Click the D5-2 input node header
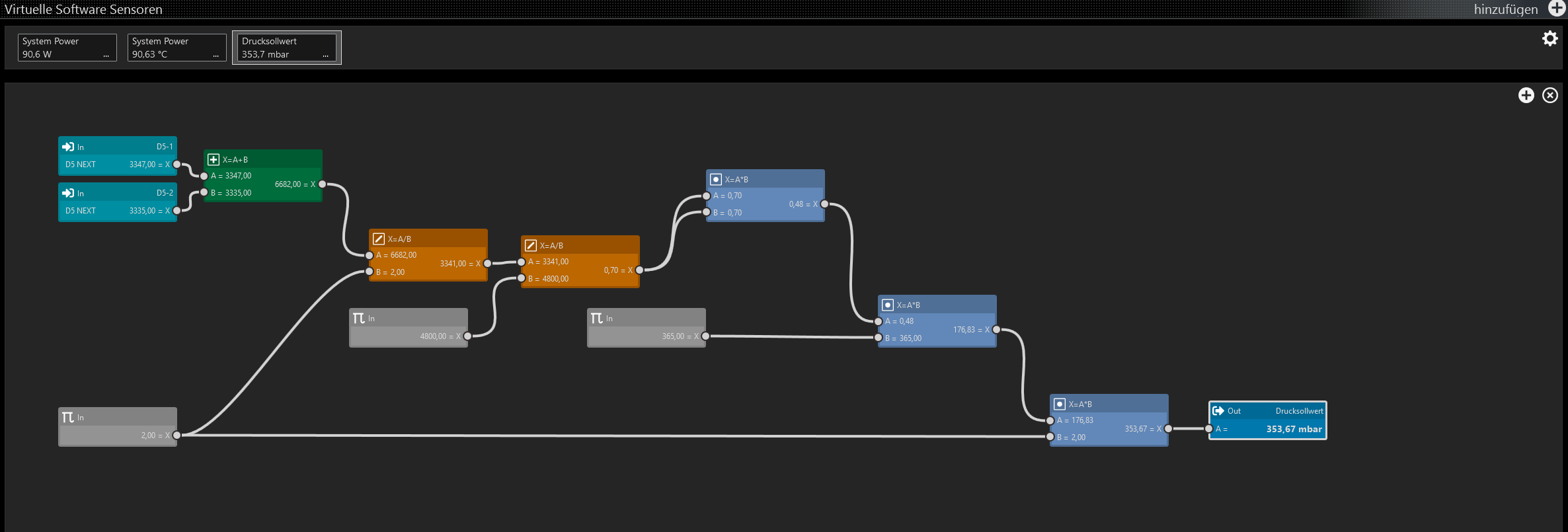1568x532 pixels. [x=118, y=193]
